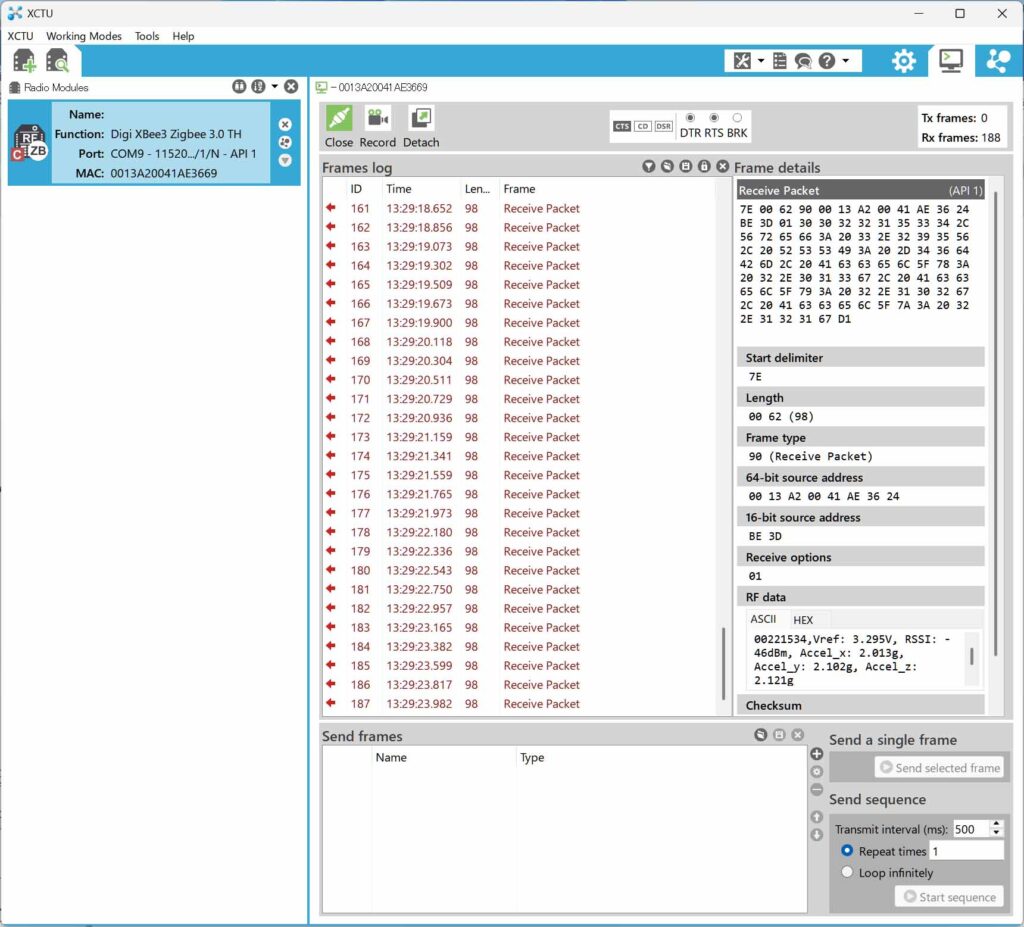Click the 0013A20041AE3669 console tab

pos(372,87)
